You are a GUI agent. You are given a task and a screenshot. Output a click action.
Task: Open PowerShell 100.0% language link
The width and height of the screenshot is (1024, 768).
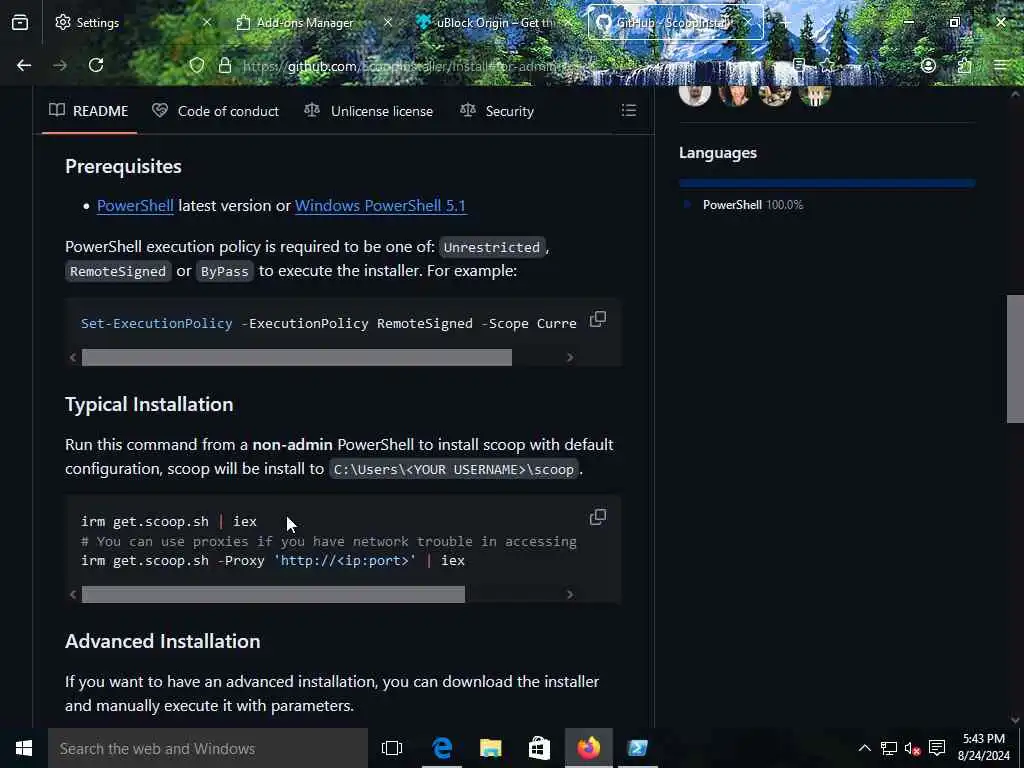(753, 204)
